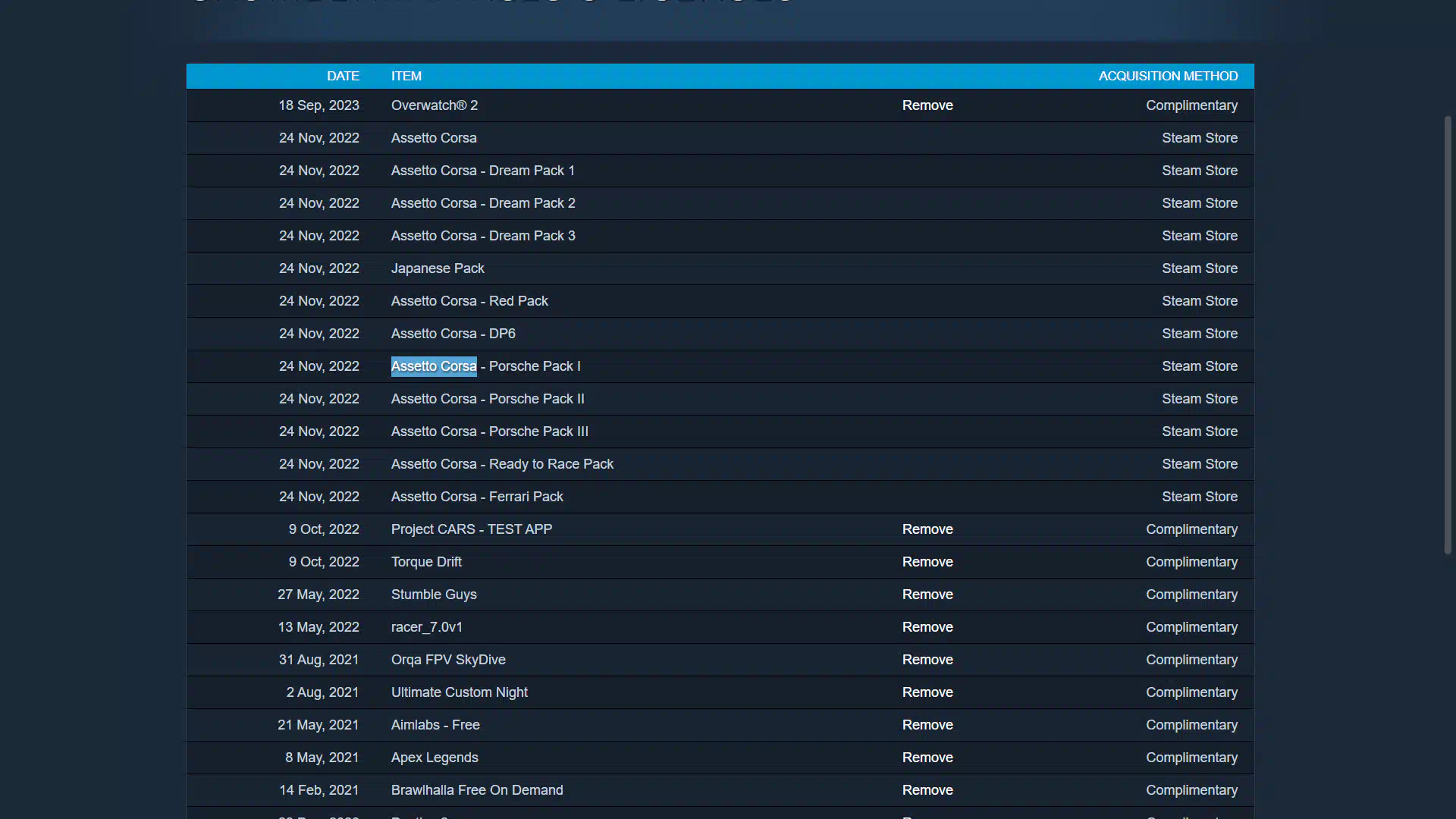Remove the Torque Drift license
1456x819 pixels.
tap(927, 562)
